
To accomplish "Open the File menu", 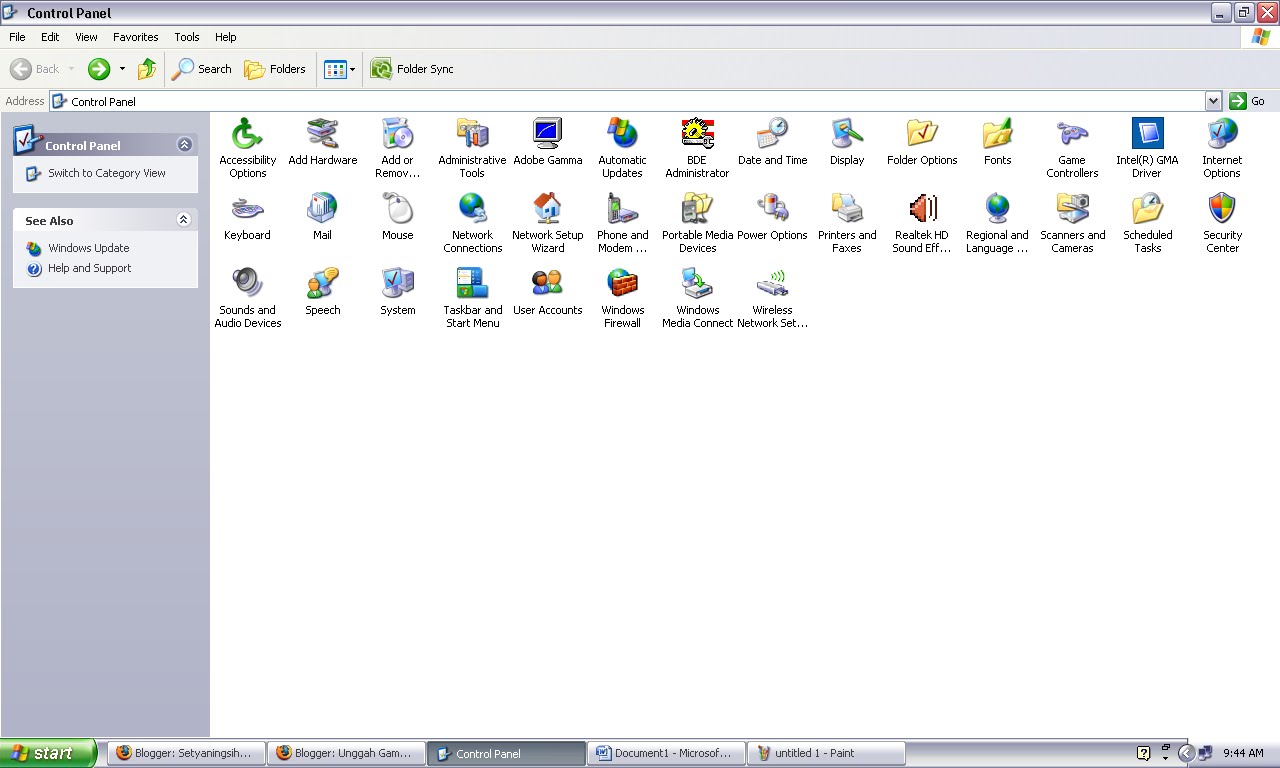I will click(17, 37).
